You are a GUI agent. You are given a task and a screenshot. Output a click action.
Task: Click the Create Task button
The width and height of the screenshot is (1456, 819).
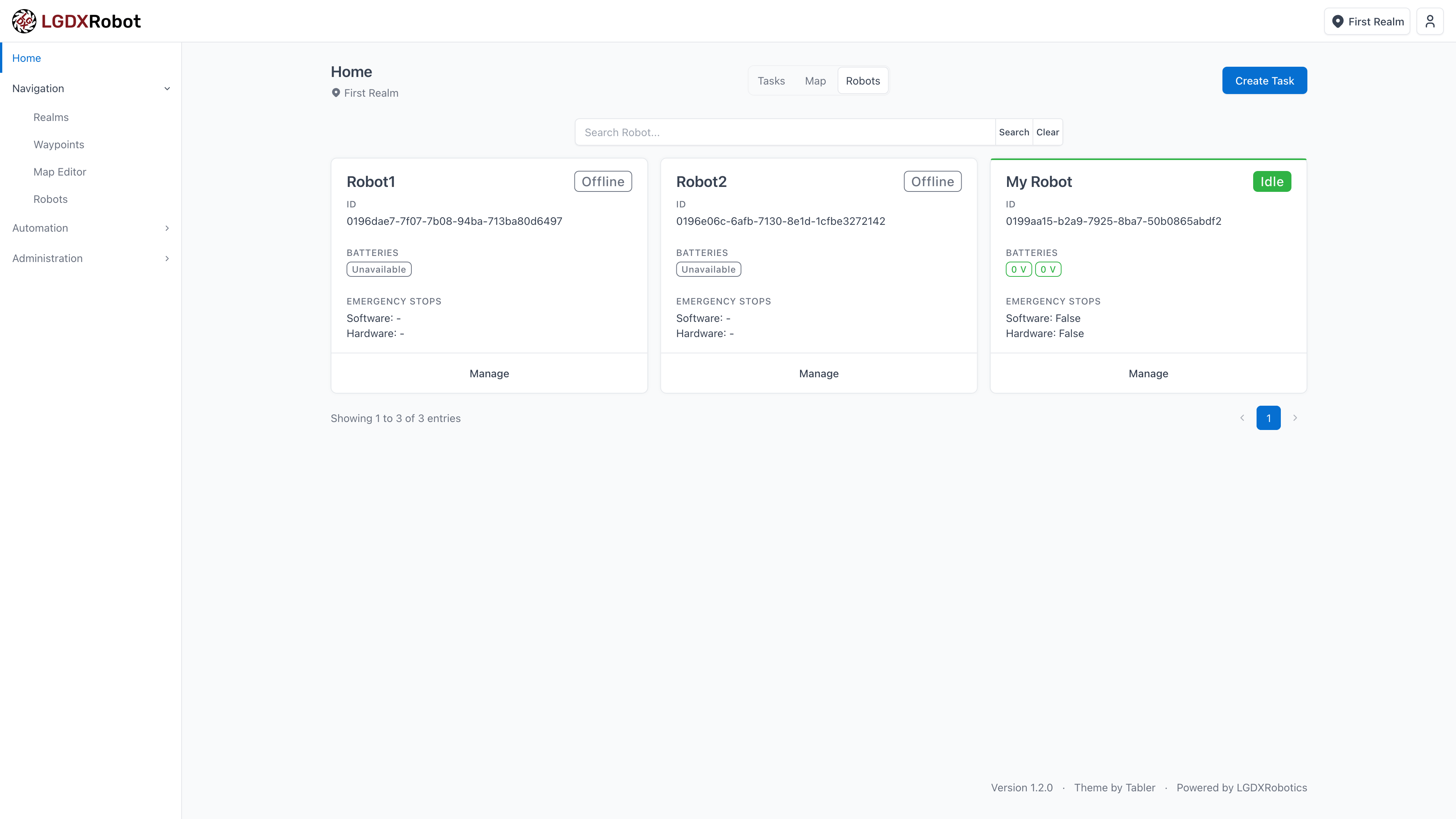coord(1265,80)
